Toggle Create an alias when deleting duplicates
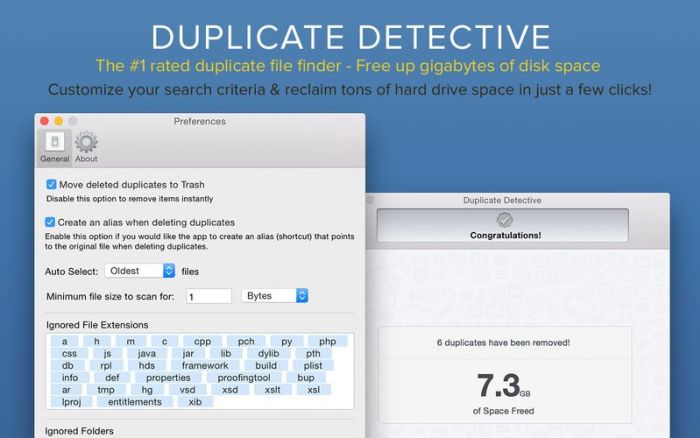This screenshot has width=700, height=438. [x=50, y=222]
